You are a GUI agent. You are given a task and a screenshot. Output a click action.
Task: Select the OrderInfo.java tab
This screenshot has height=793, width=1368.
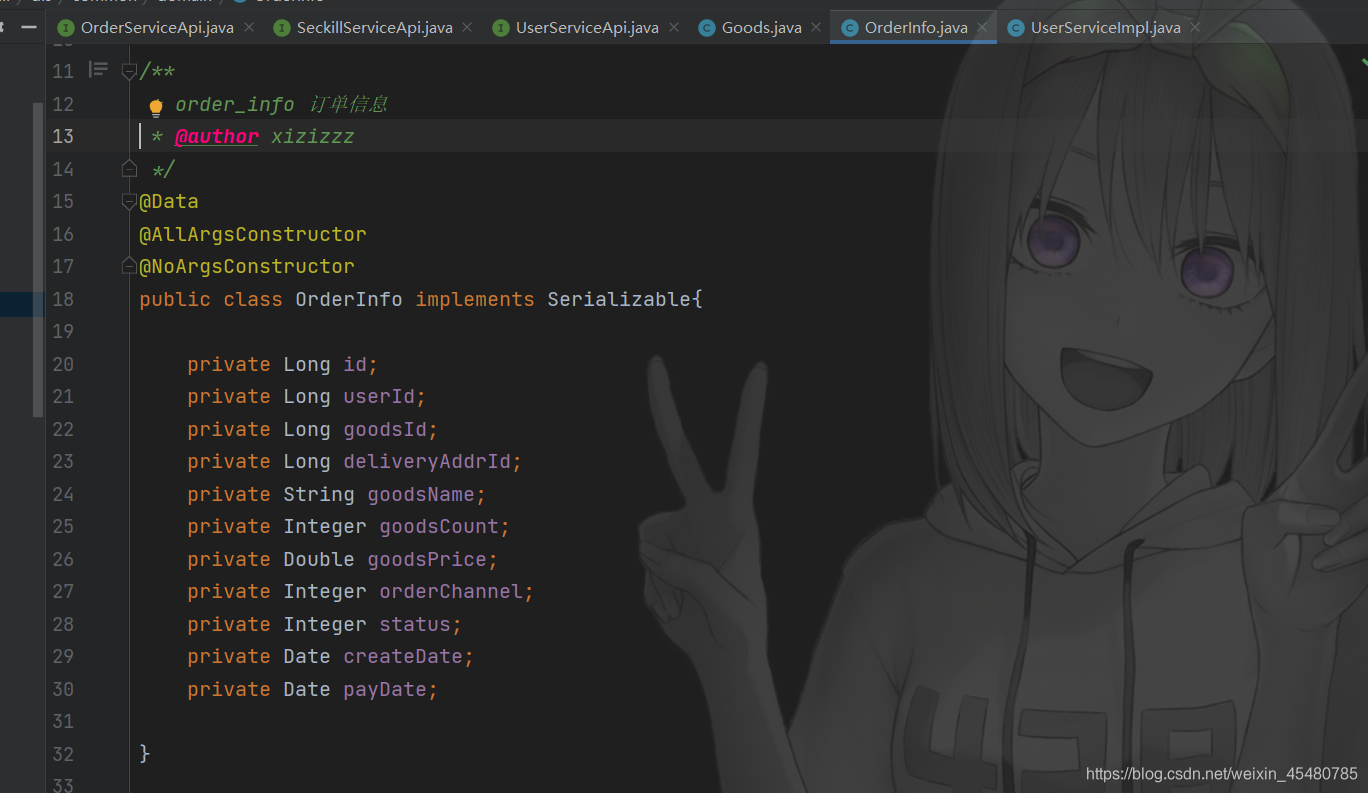click(x=915, y=27)
